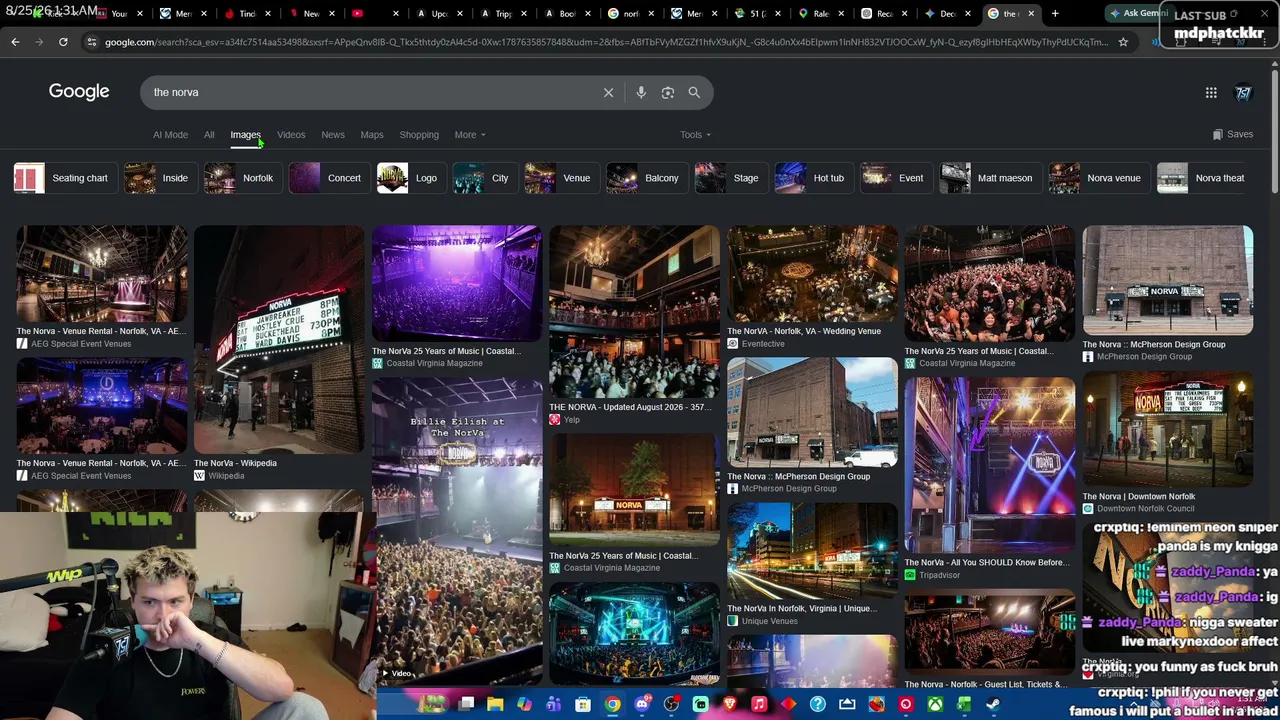Screen dimensions: 1280x720
Task: Open File Explorer from the taskbar
Action: (495, 704)
